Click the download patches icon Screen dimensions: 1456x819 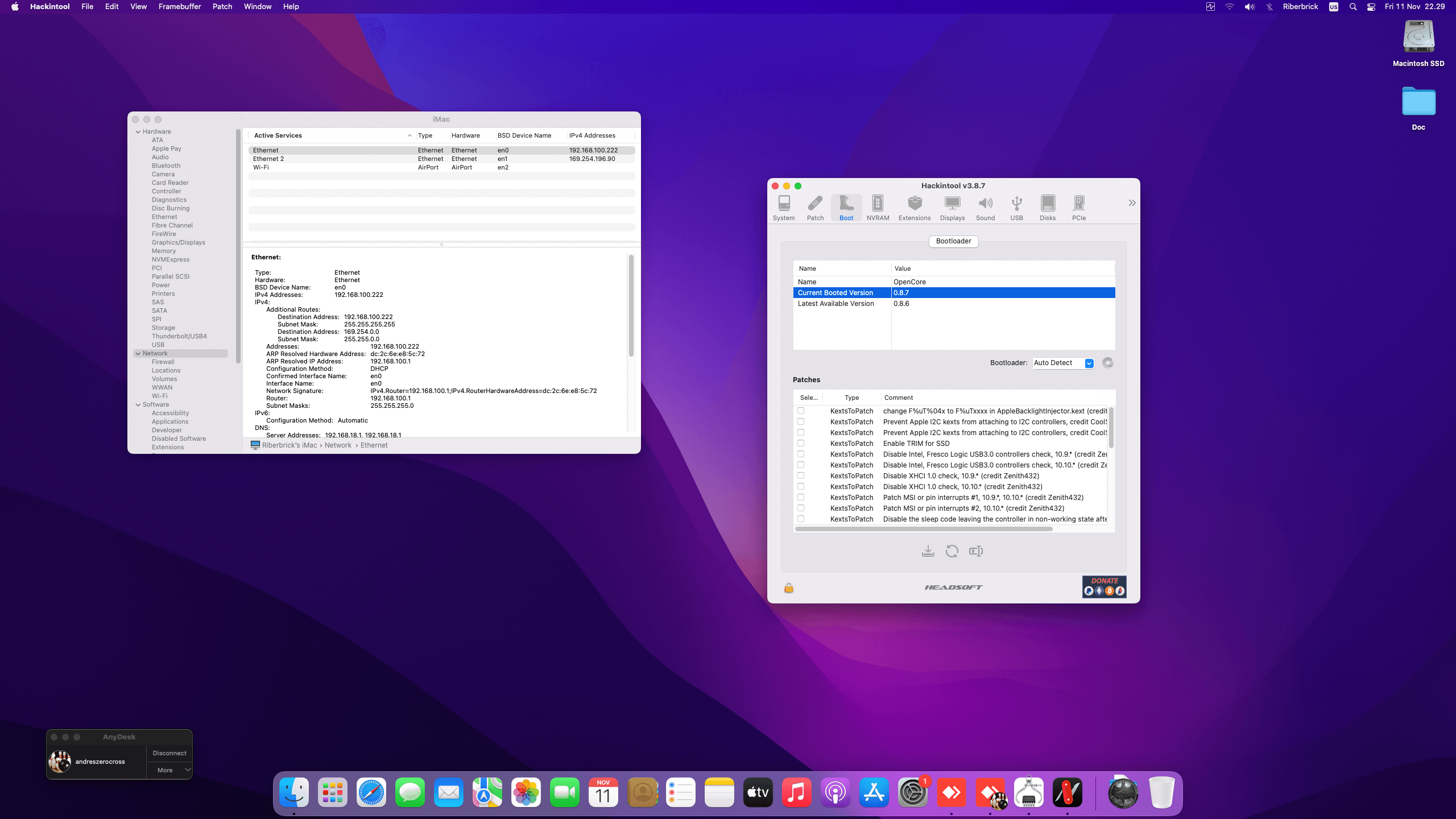(x=928, y=551)
